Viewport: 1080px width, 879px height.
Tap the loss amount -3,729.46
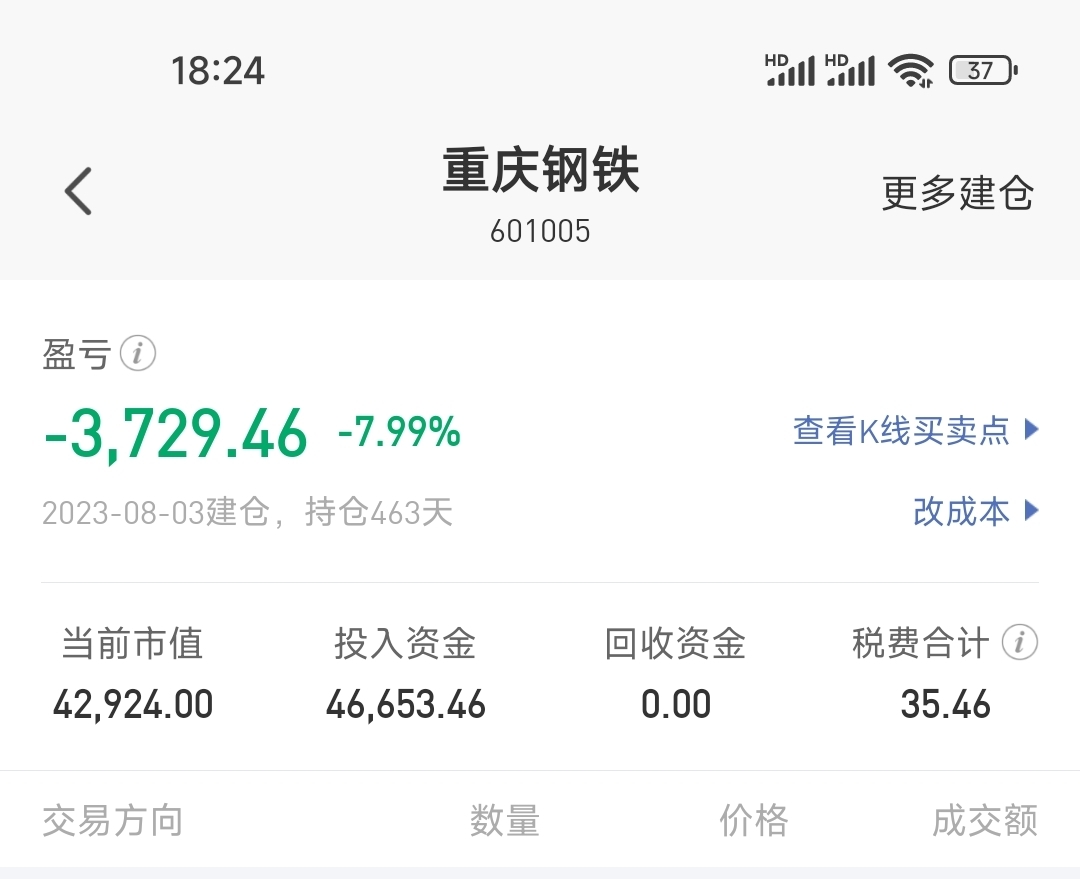coord(176,434)
